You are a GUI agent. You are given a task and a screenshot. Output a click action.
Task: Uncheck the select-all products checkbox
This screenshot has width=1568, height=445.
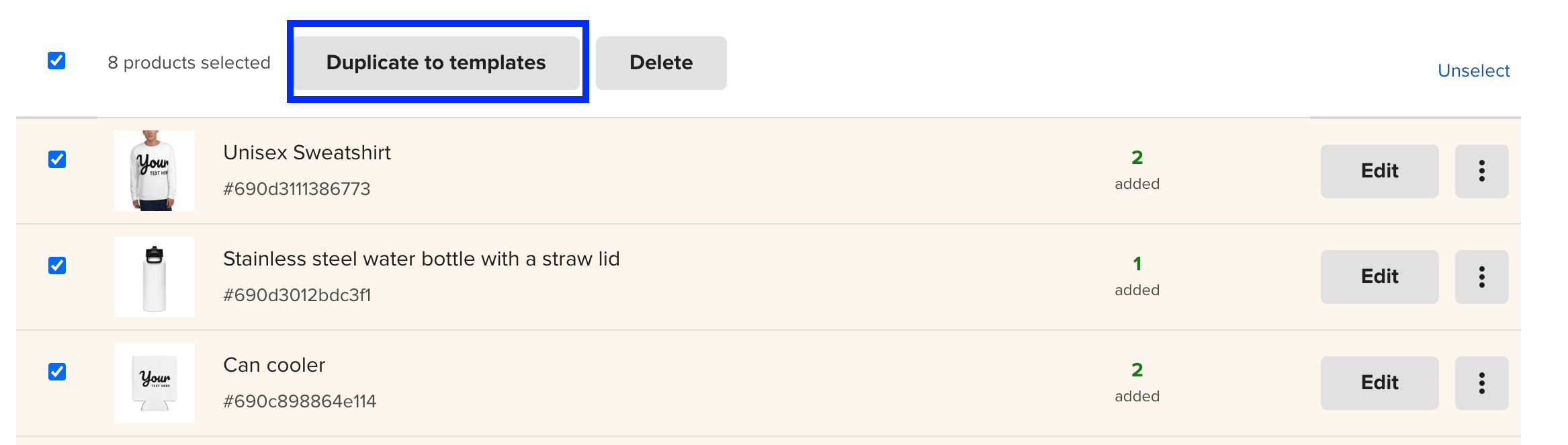(x=56, y=60)
